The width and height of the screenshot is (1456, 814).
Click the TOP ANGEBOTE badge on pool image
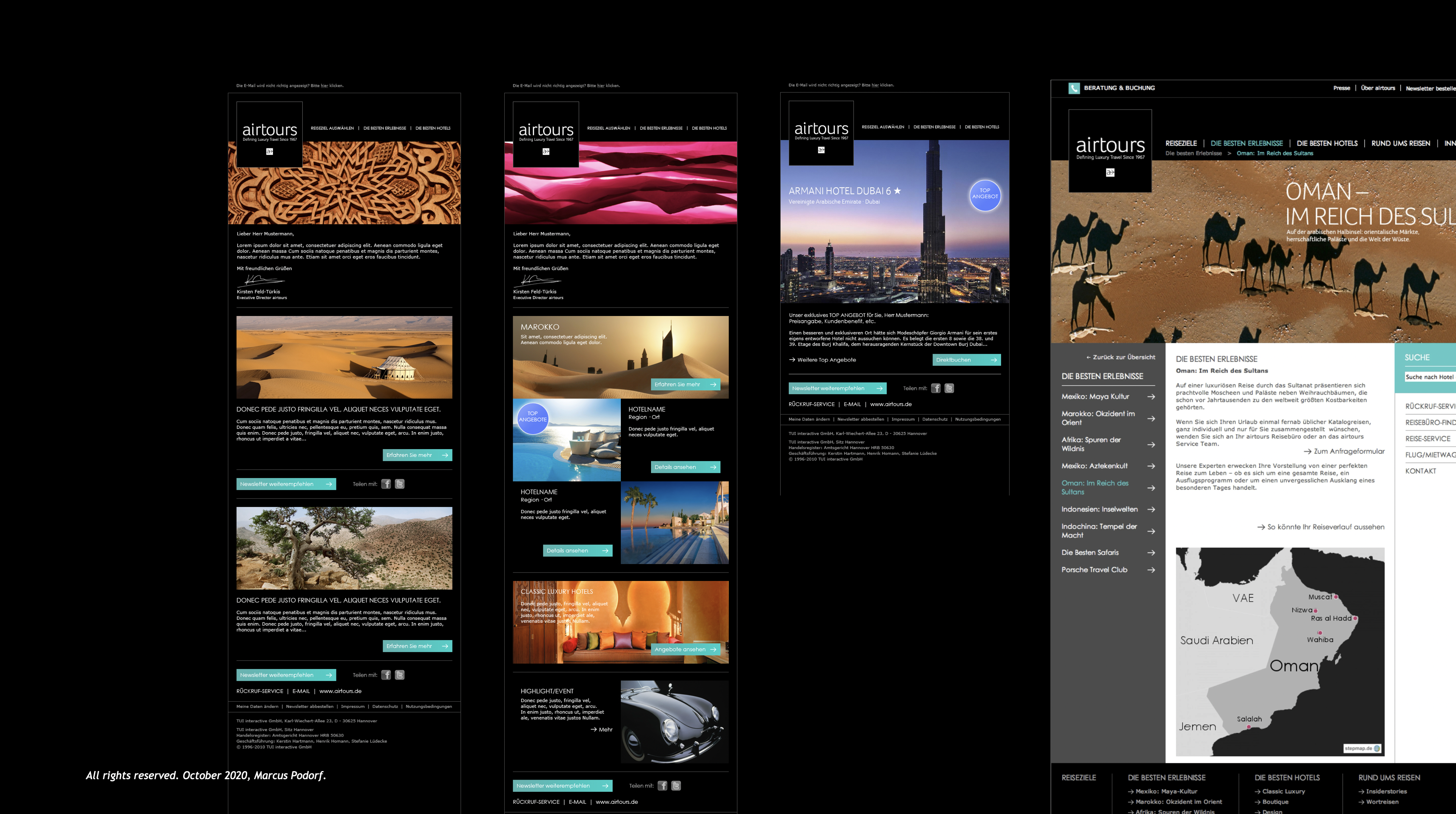(532, 418)
